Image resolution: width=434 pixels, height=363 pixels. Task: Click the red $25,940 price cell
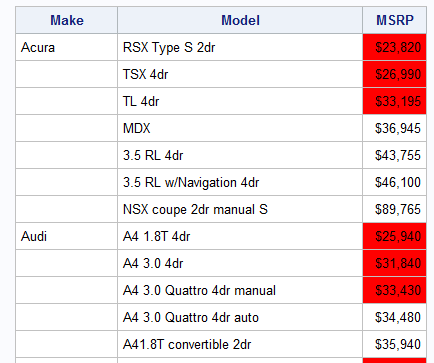(395, 236)
